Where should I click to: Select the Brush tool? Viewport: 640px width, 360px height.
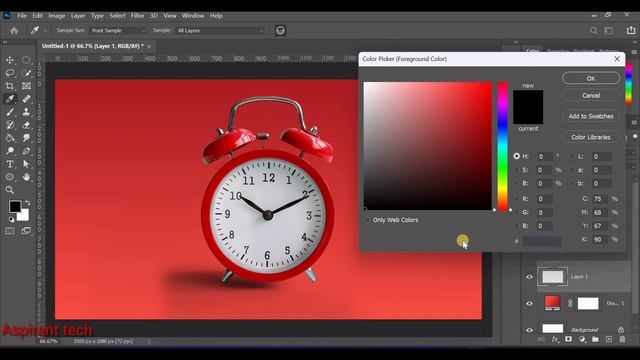(10, 112)
